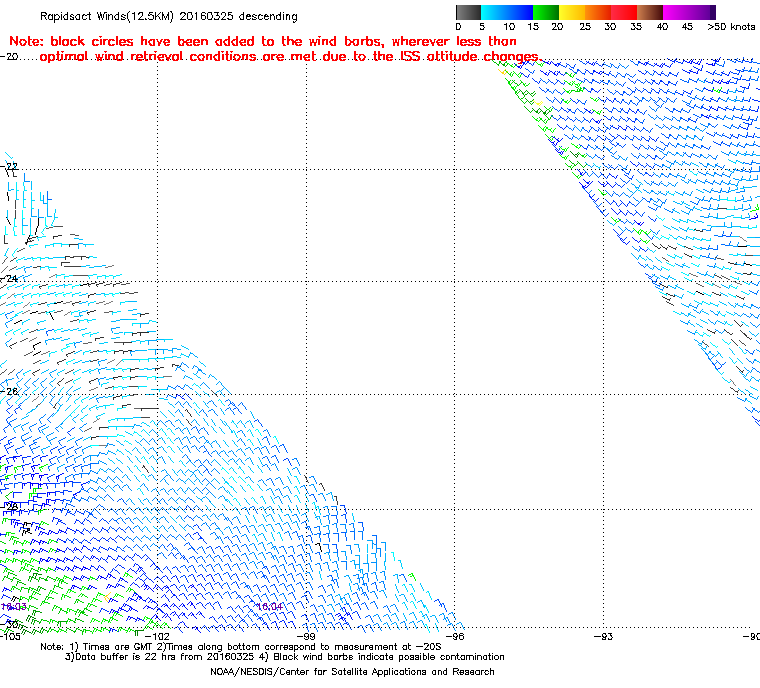
Task: Click the "25" scale label
Action: click(585, 27)
